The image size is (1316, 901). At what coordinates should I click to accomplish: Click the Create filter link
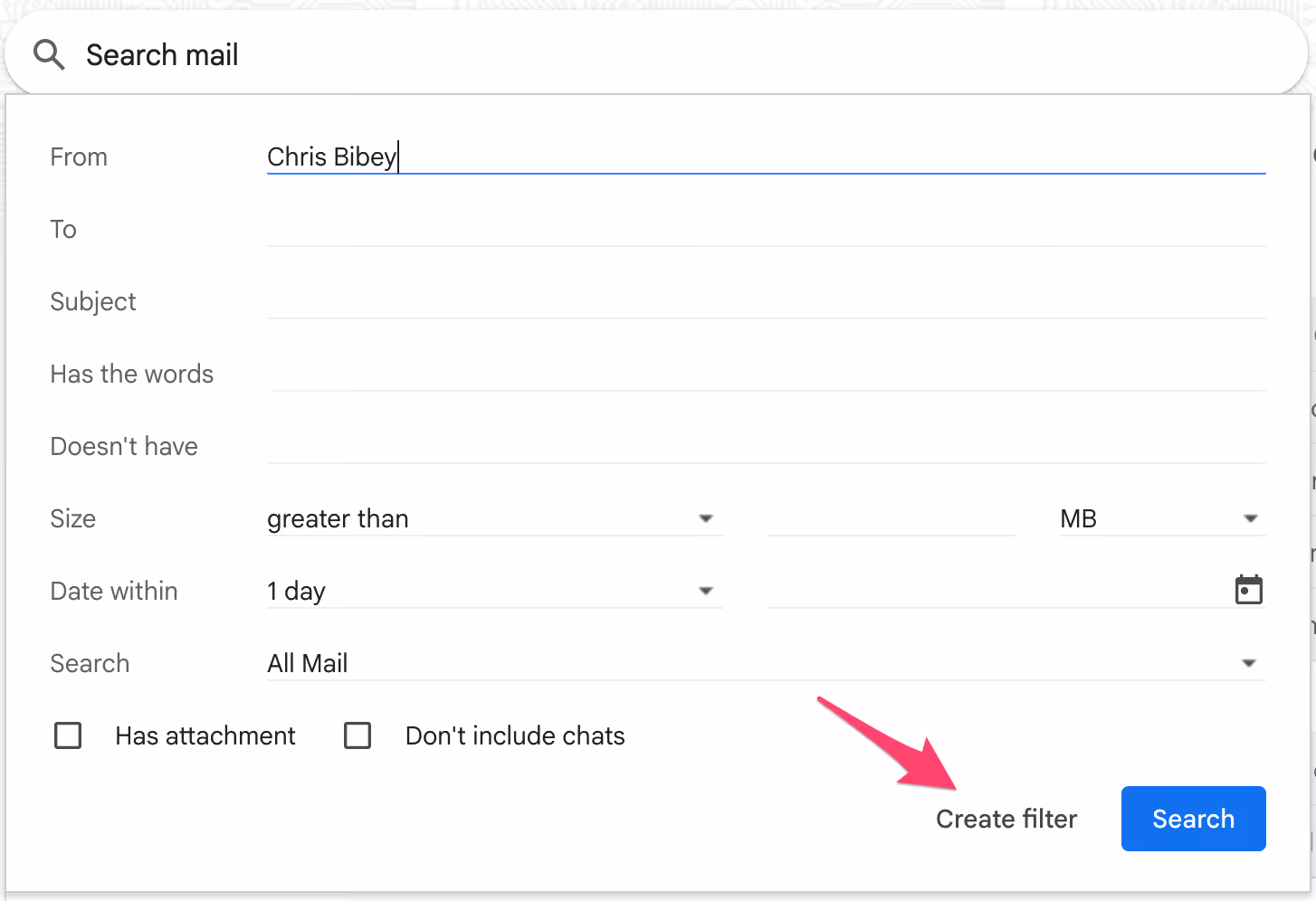(1006, 819)
